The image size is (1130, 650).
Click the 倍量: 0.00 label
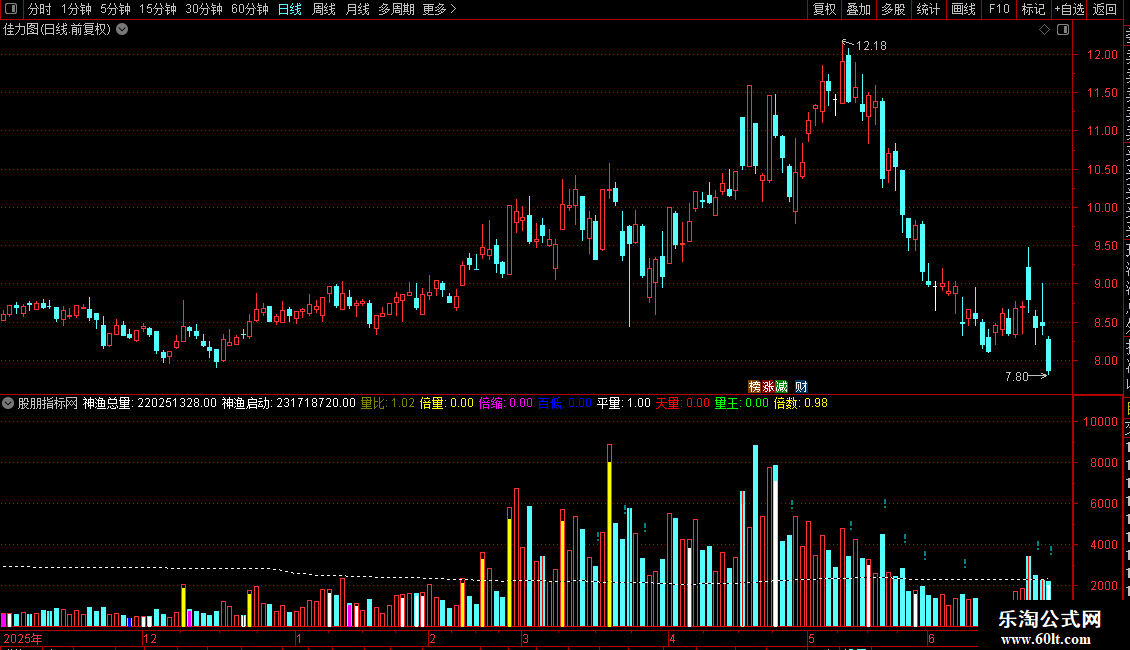pyautogui.click(x=447, y=404)
